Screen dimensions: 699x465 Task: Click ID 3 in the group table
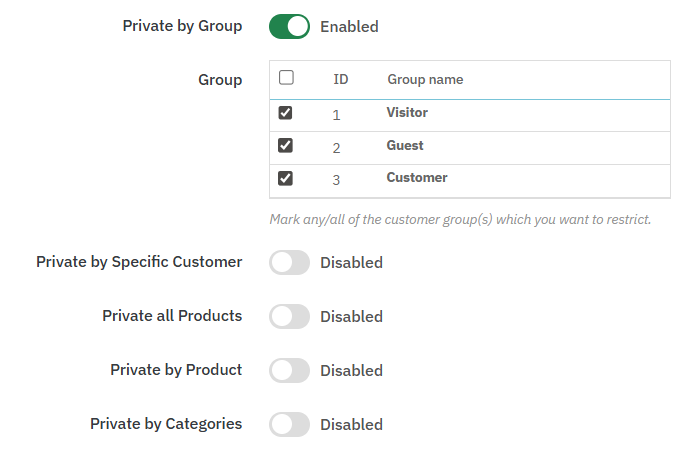[336, 180]
